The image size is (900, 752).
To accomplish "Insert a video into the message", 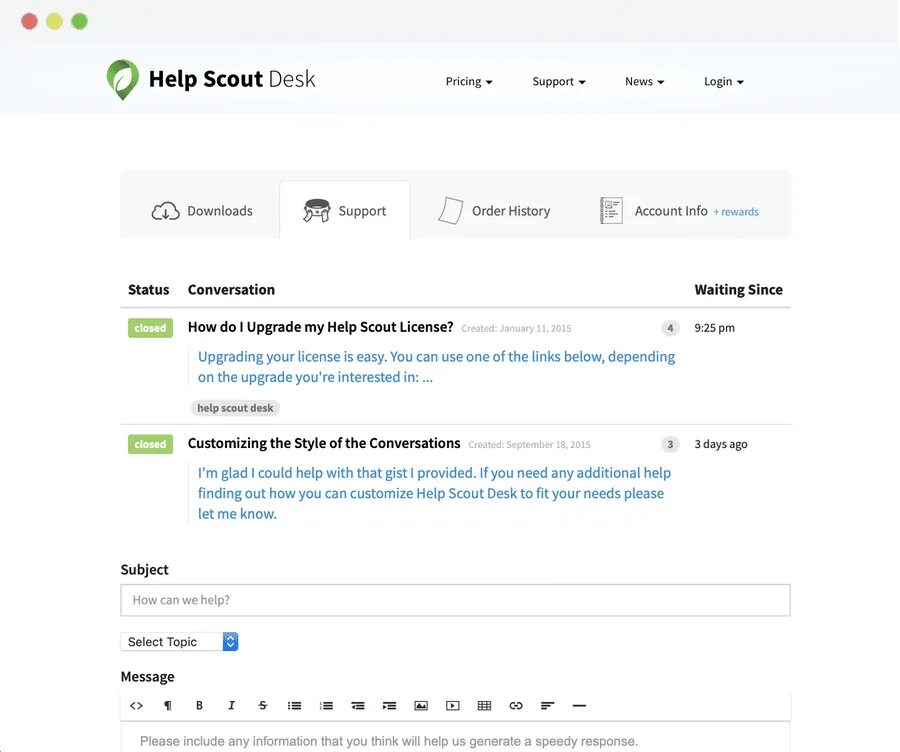I will 453,706.
